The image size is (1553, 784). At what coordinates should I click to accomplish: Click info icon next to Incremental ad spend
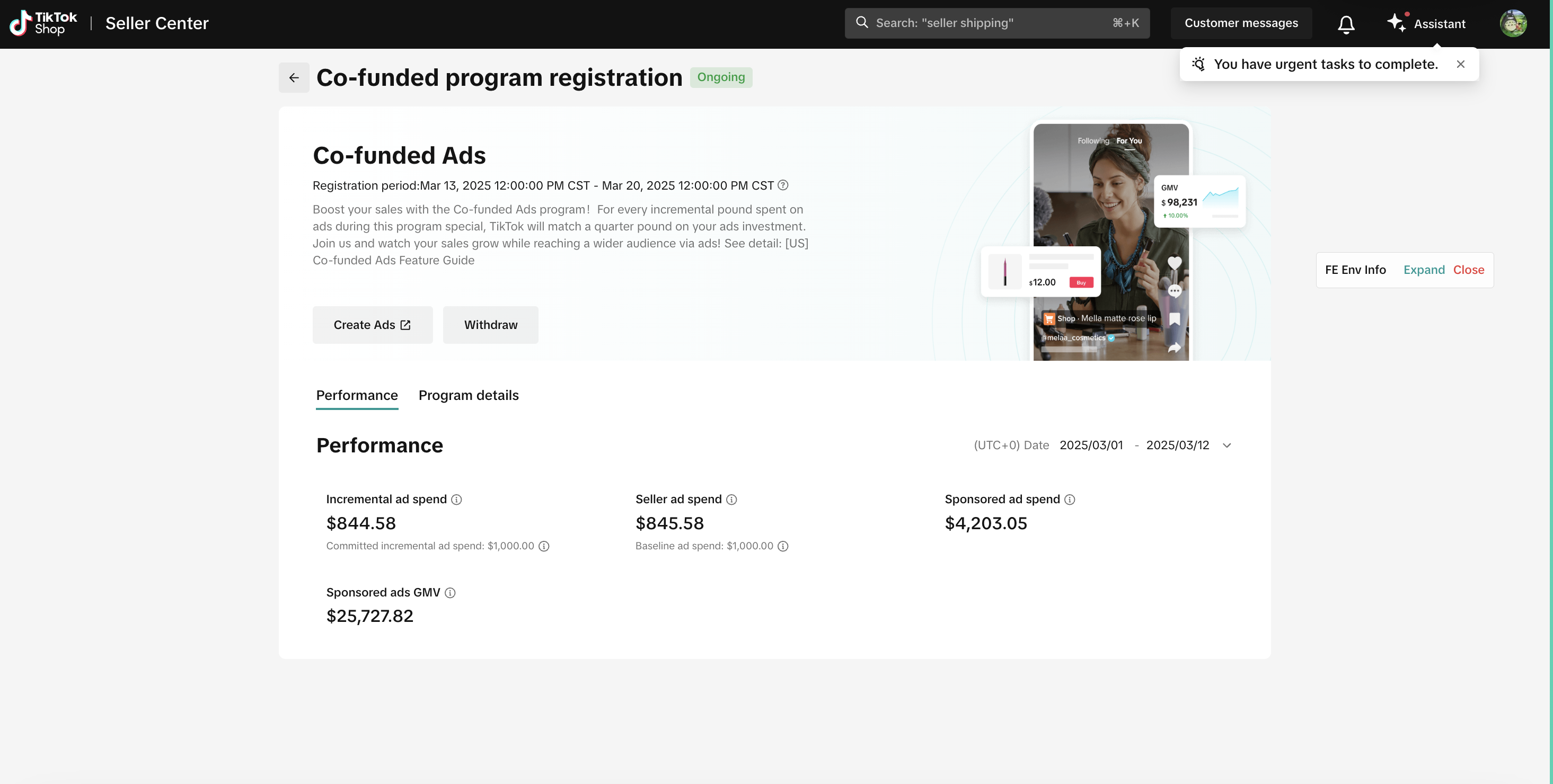(456, 500)
